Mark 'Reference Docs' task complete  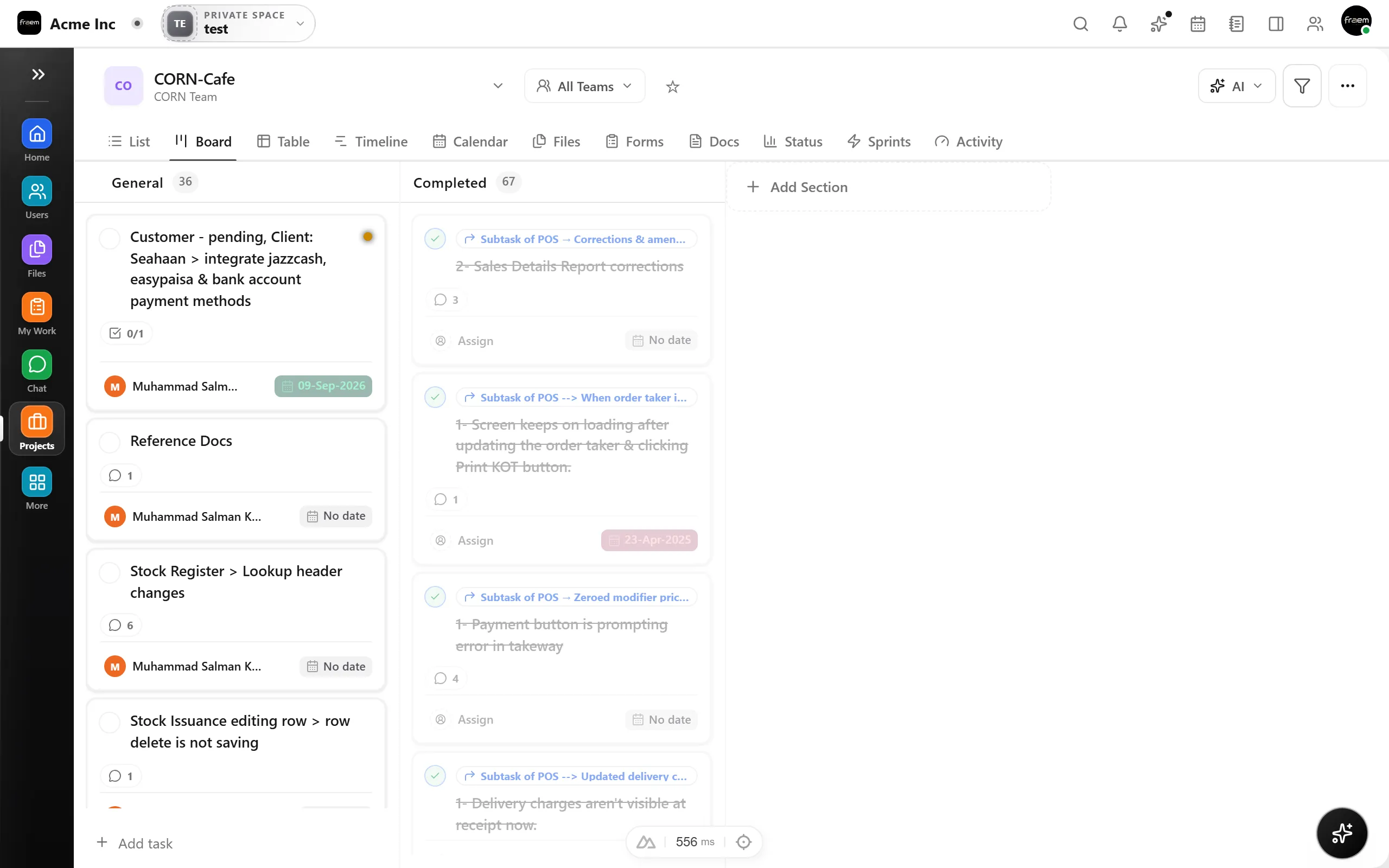(110, 442)
